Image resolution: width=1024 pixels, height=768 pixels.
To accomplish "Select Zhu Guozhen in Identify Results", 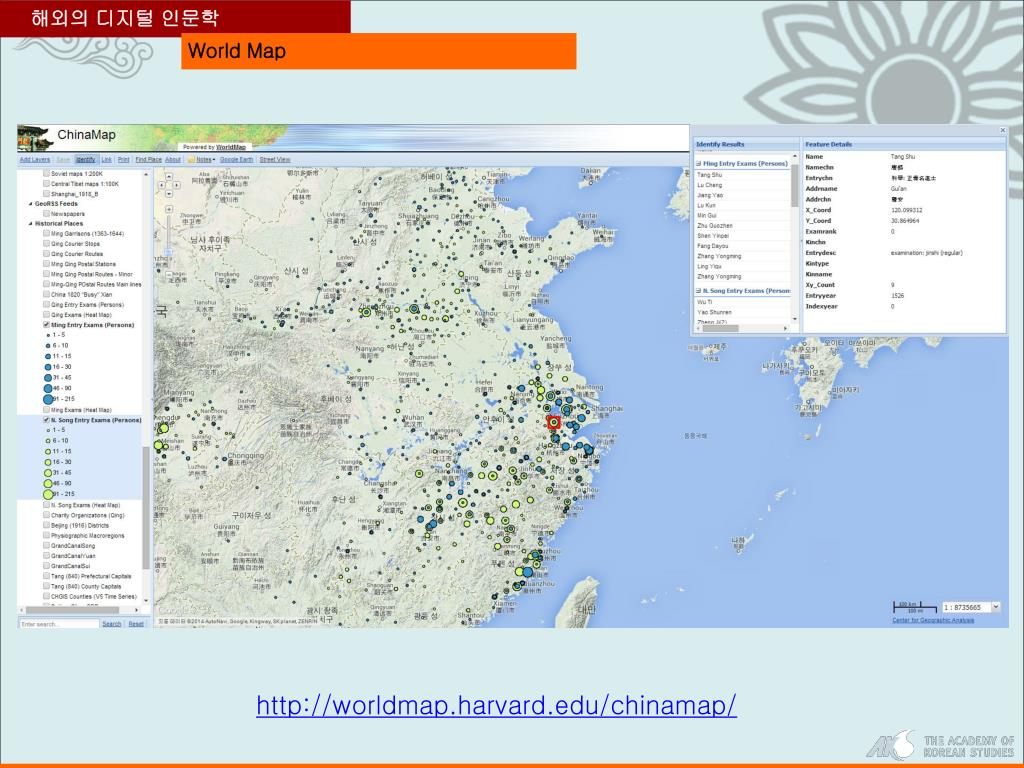I will pos(743,226).
